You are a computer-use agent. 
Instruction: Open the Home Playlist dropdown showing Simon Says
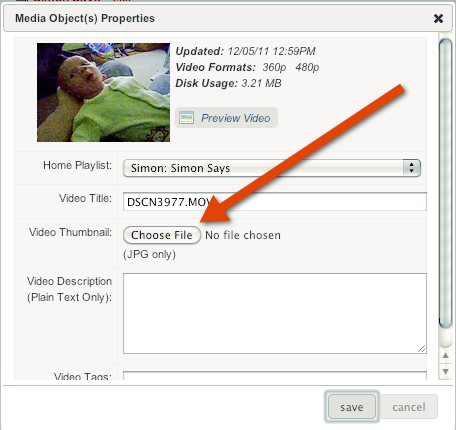[272, 168]
